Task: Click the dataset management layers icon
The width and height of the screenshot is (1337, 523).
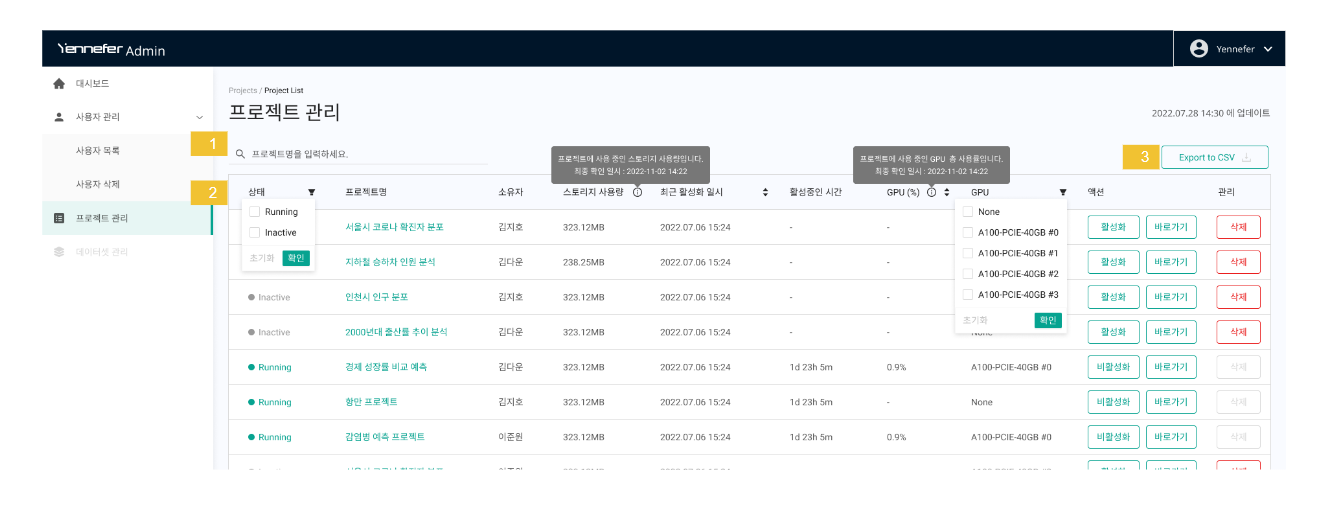Action: click(x=59, y=252)
